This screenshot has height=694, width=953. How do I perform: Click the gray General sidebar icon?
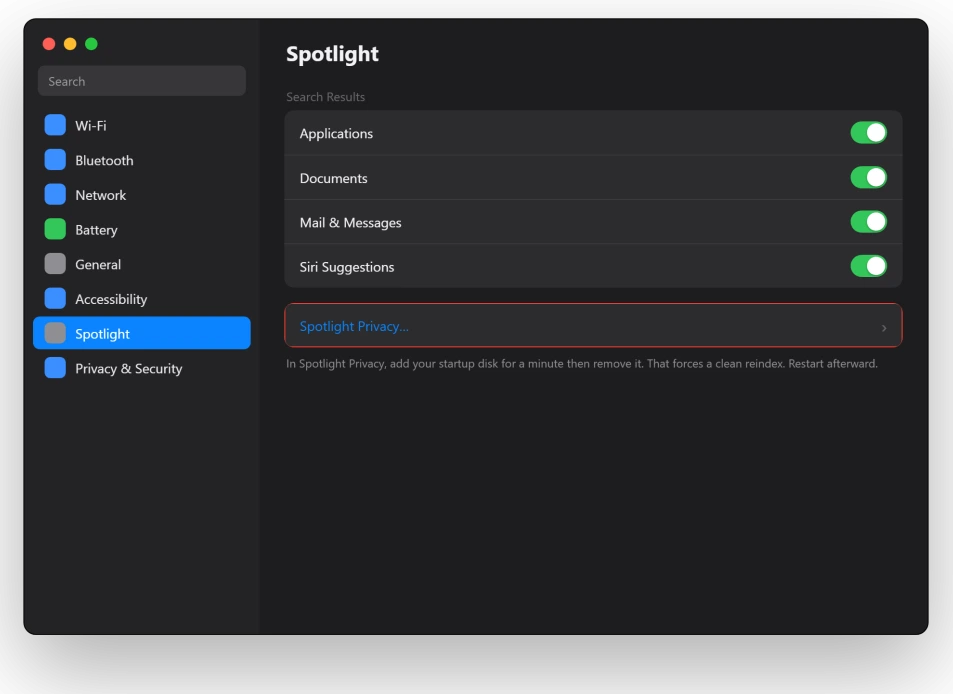point(55,264)
